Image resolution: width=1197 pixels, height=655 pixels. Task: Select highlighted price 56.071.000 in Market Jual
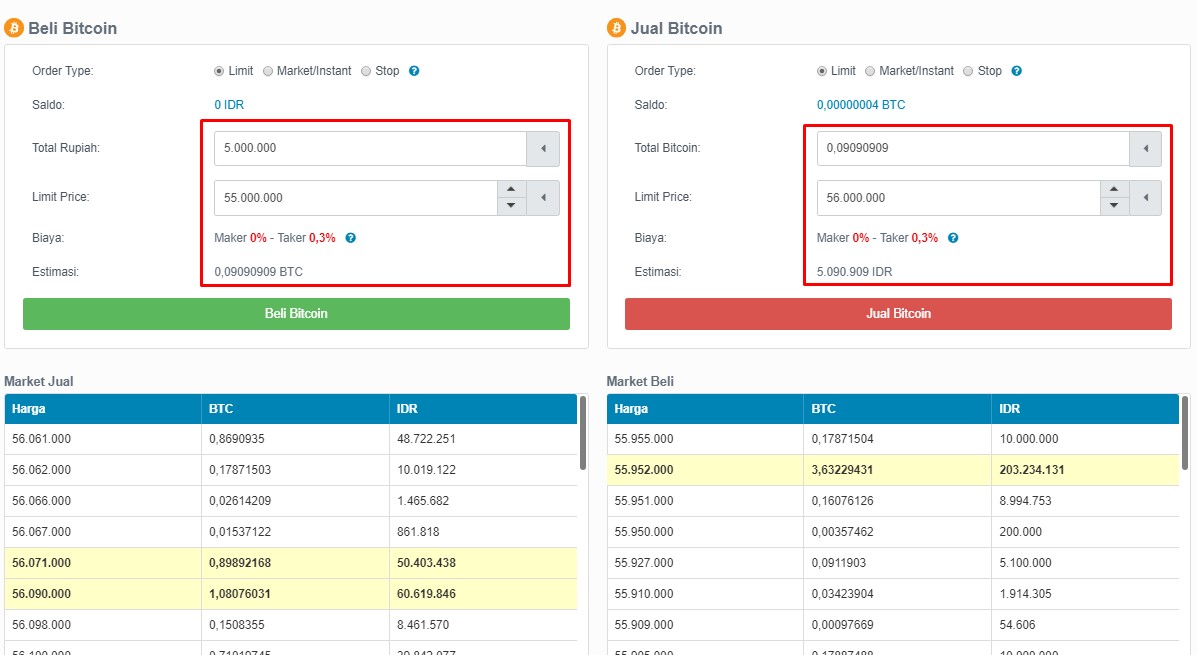click(x=41, y=563)
